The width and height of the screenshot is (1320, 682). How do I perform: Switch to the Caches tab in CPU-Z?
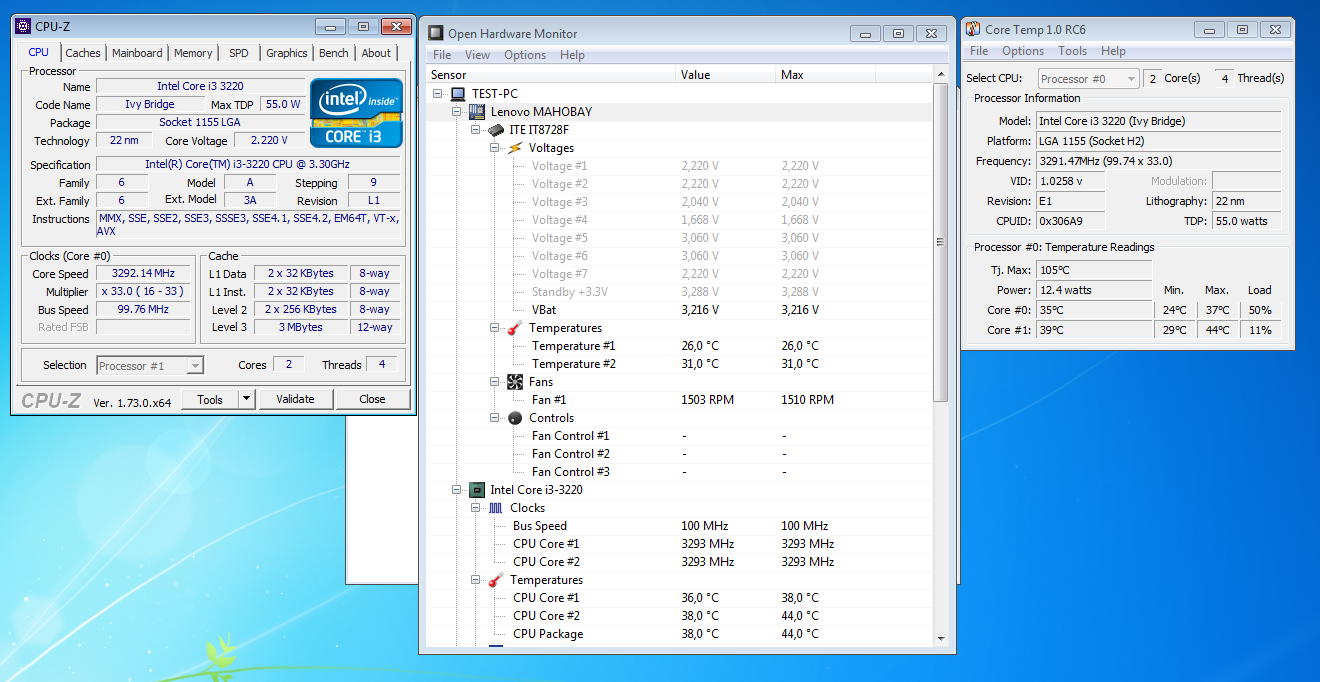(83, 53)
